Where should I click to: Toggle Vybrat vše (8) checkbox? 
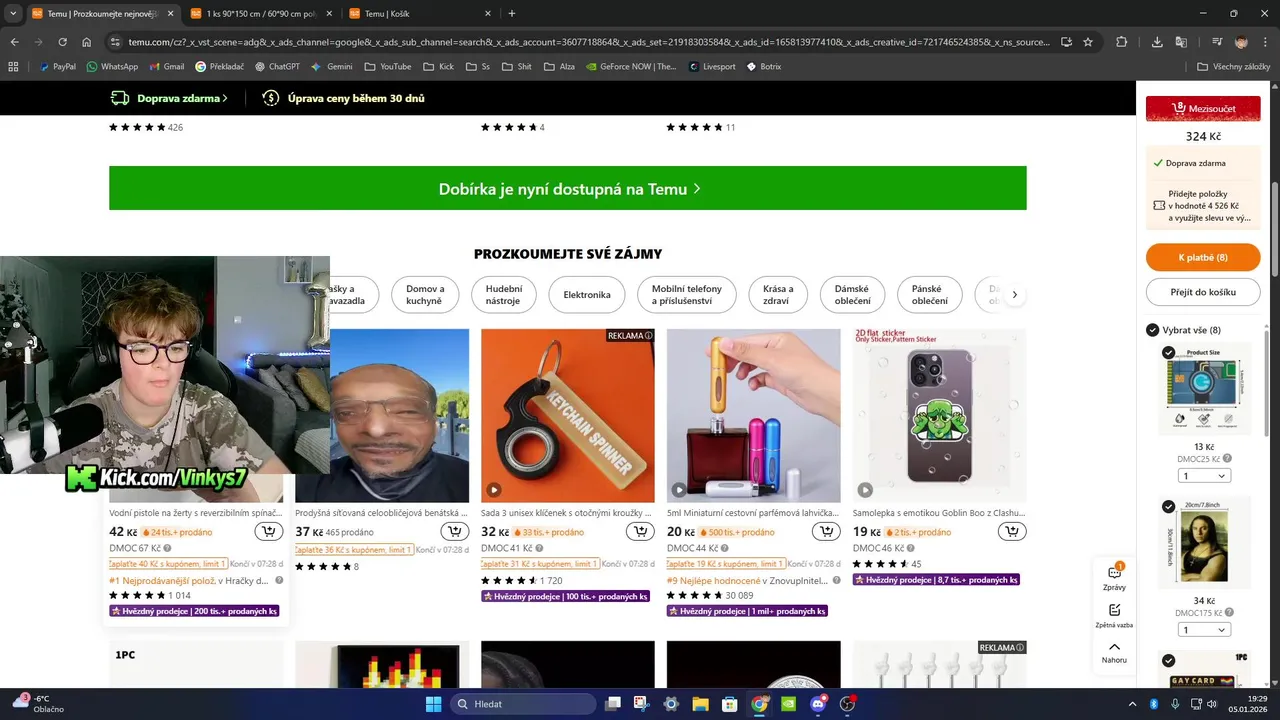(1152, 330)
